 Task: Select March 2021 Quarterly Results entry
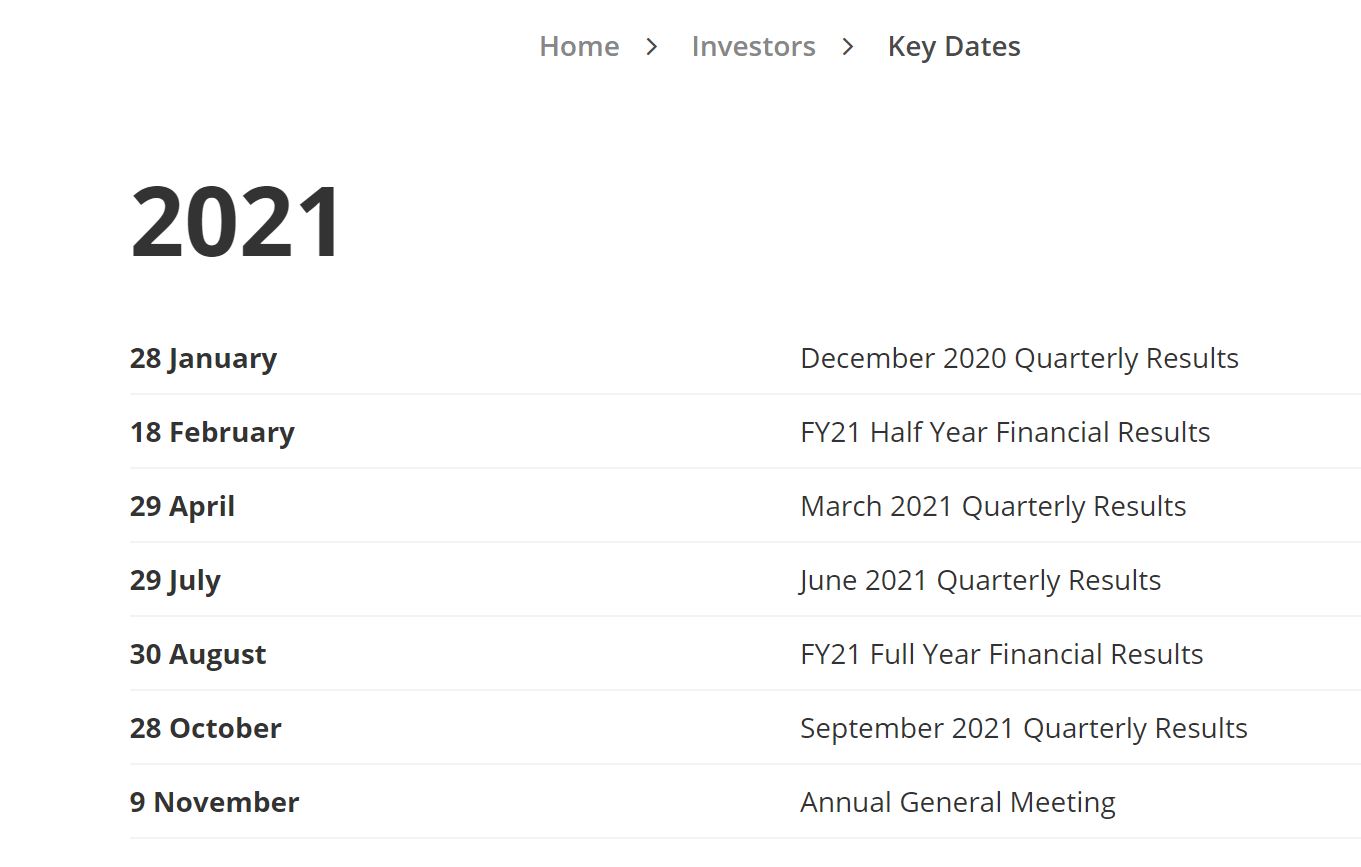993,506
